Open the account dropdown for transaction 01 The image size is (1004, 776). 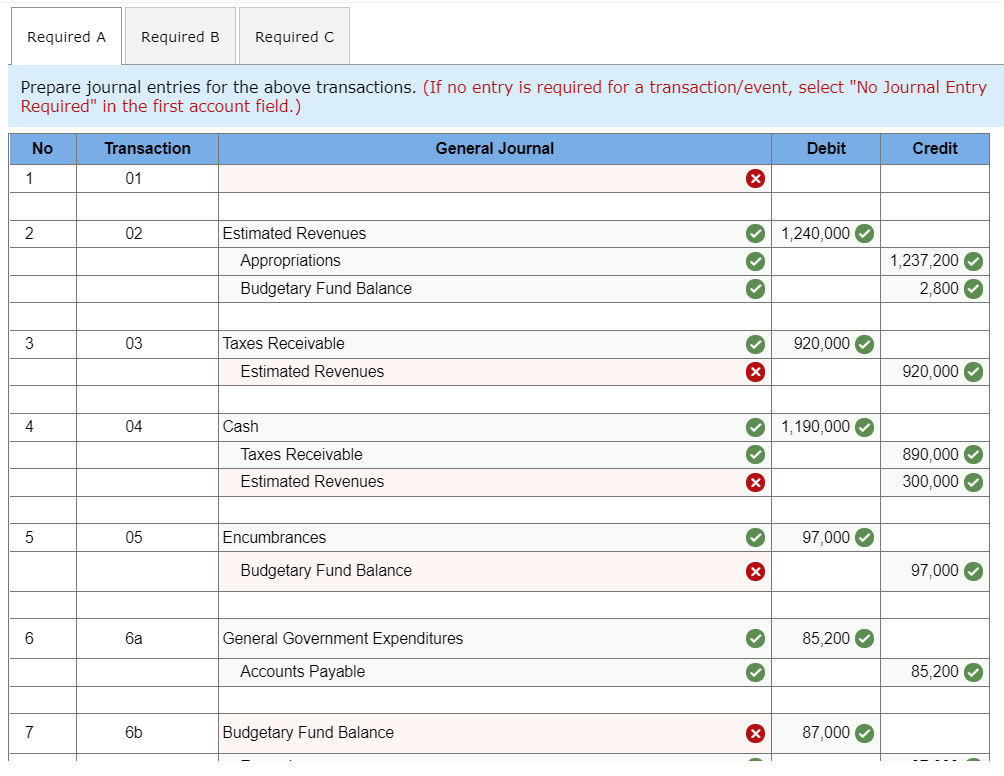pyautogui.click(x=480, y=179)
